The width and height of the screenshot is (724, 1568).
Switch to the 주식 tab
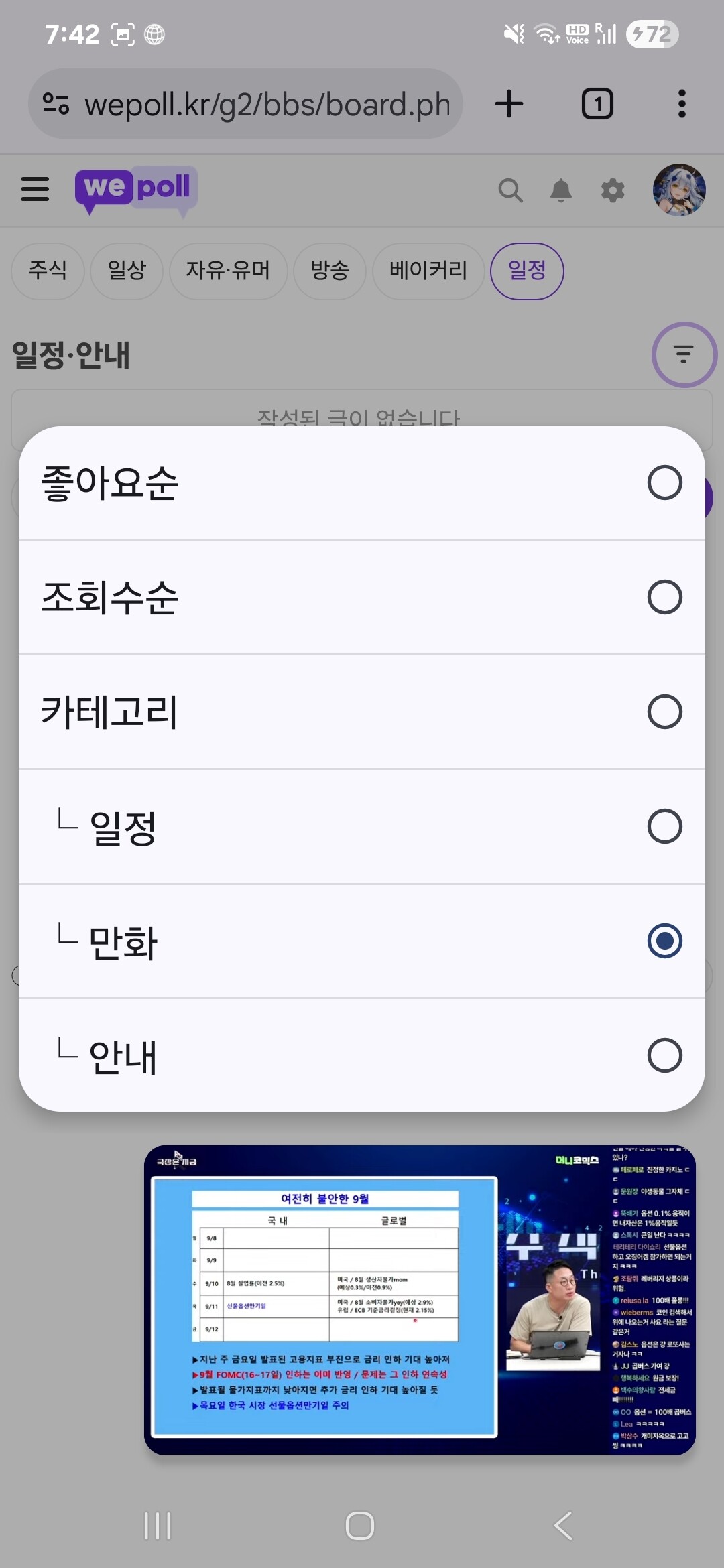(48, 271)
